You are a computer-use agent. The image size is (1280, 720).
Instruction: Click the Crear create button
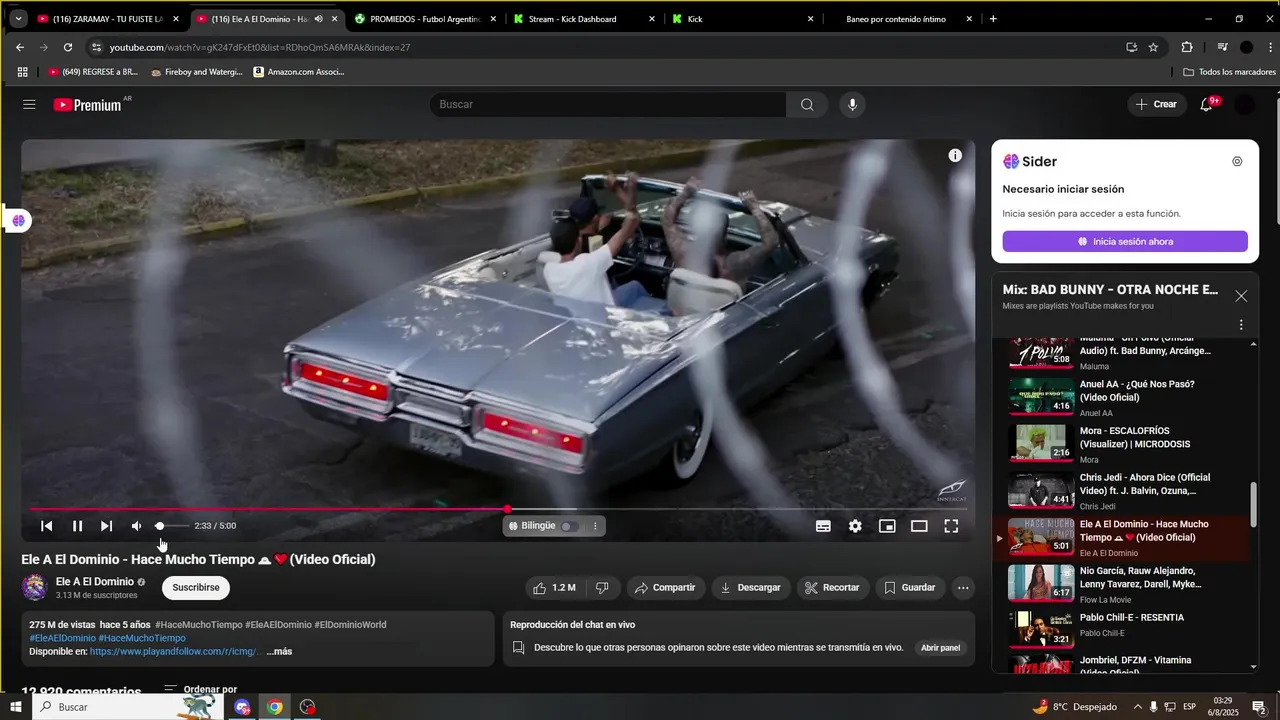(x=1156, y=105)
